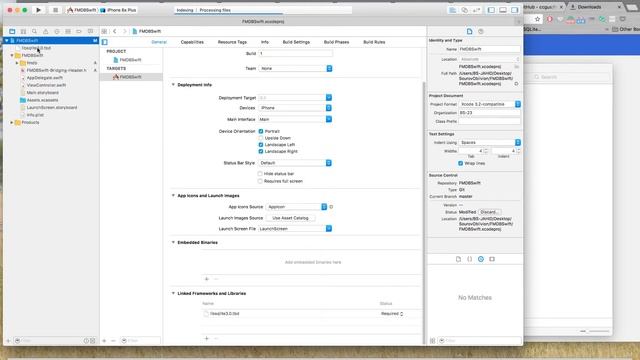
Task: Switch to the Build Rules tab
Action: tap(374, 42)
